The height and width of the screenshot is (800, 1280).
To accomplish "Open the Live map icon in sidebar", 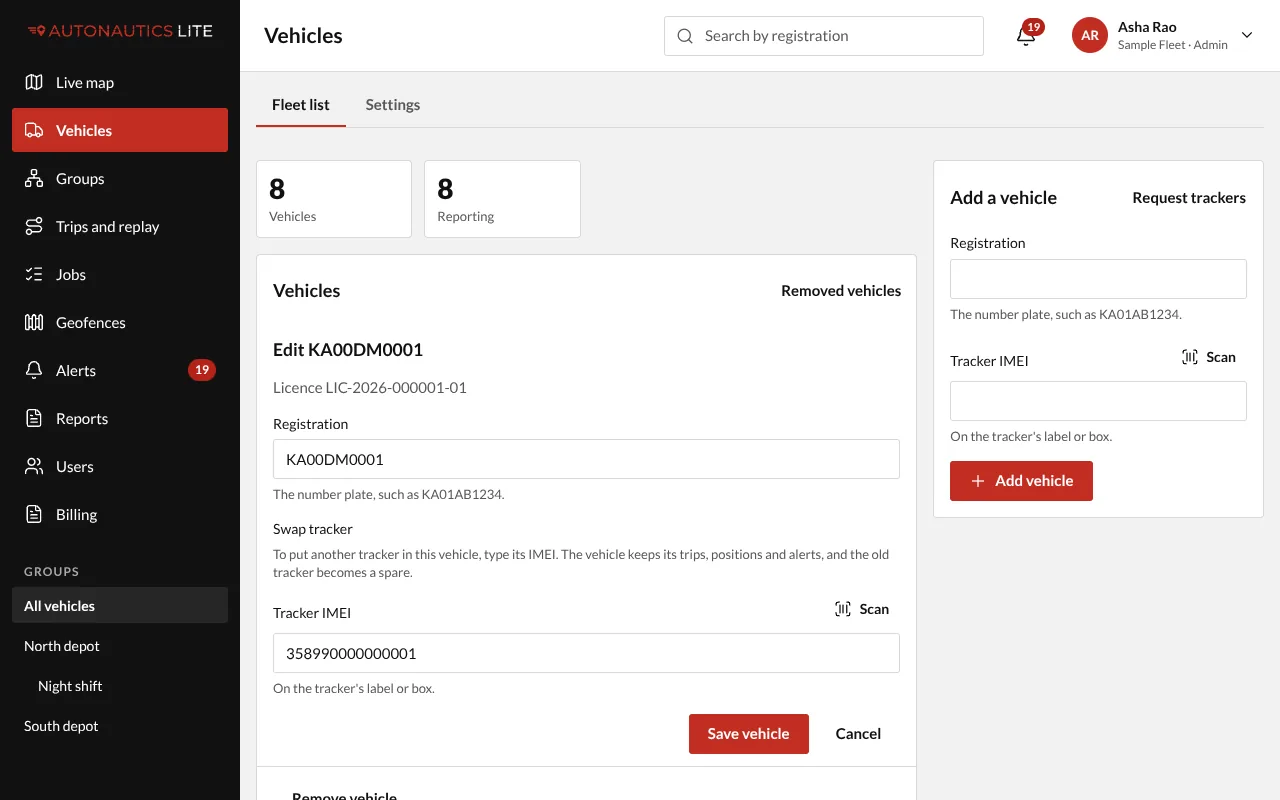I will click(34, 82).
